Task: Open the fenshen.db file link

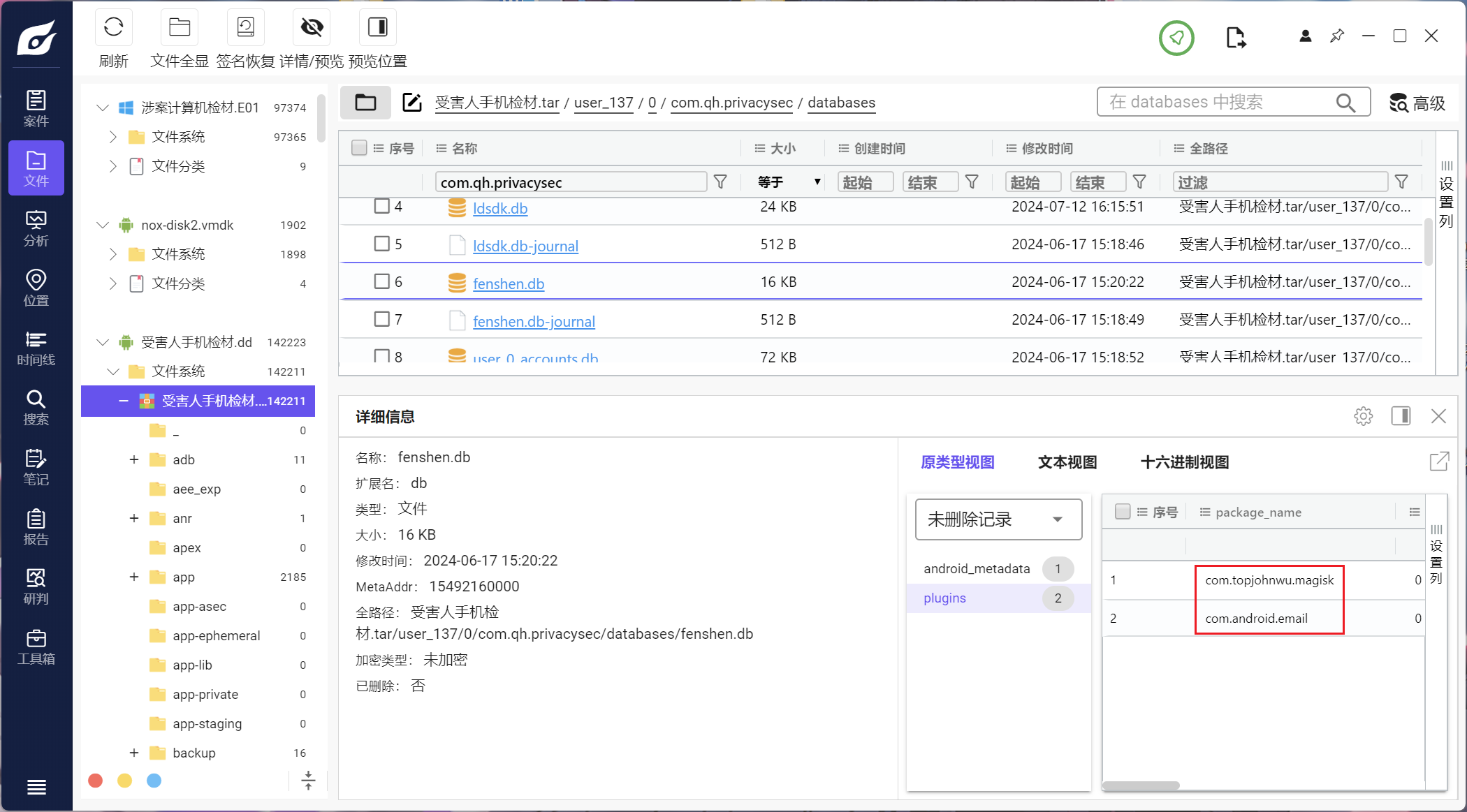Action: point(509,283)
